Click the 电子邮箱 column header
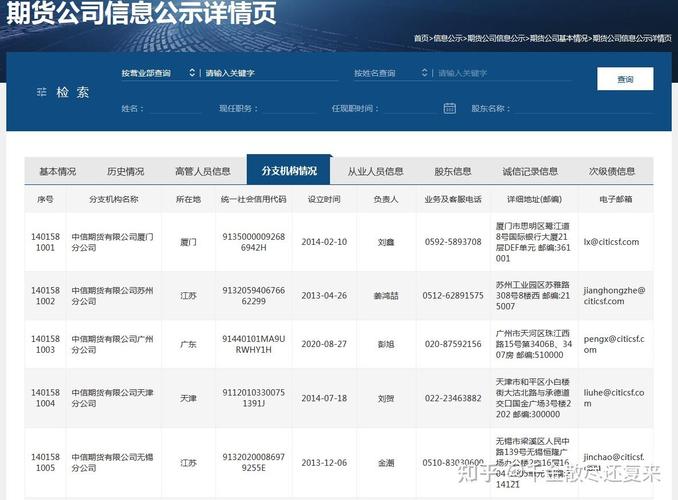The width and height of the screenshot is (678, 500). 616,199
